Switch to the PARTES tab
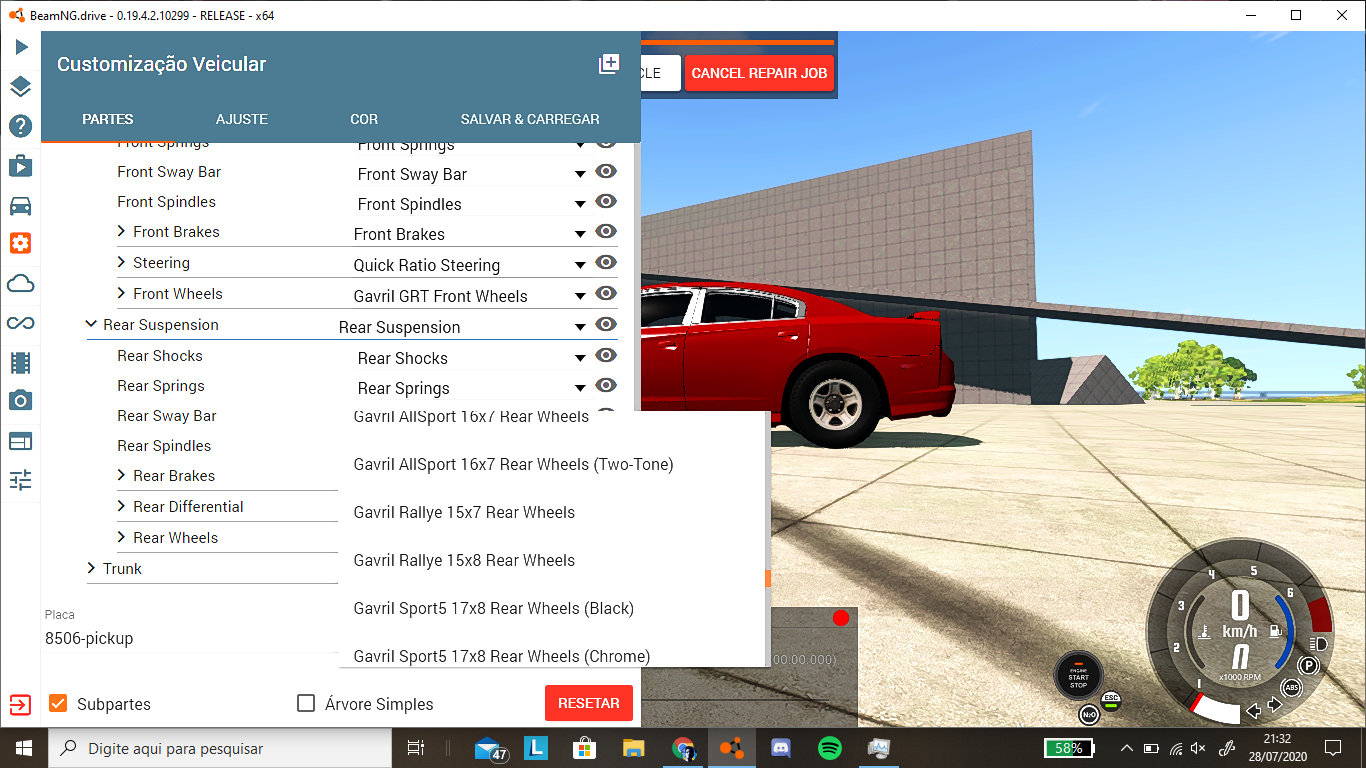This screenshot has height=768, width=1366. click(x=108, y=119)
